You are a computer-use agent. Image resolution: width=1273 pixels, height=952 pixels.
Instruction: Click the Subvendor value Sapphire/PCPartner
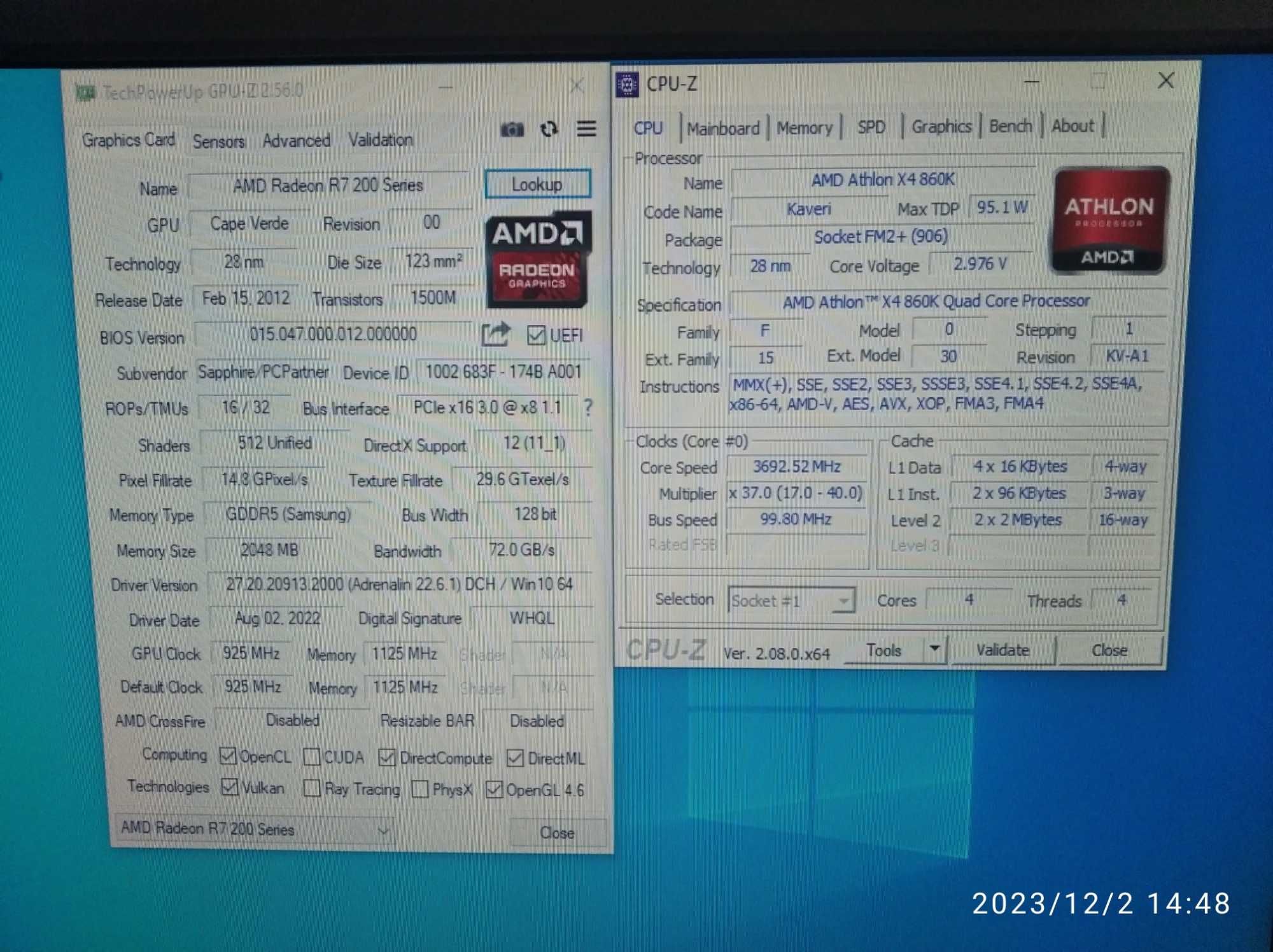click(264, 372)
